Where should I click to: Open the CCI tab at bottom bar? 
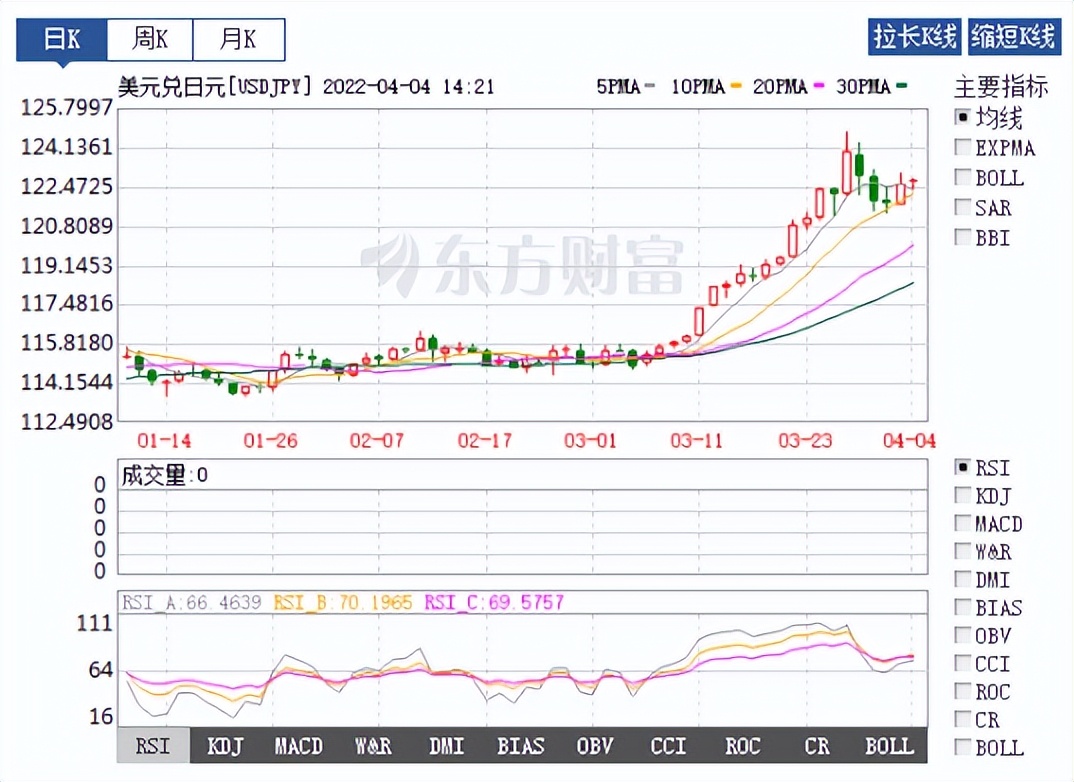pyautogui.click(x=669, y=745)
